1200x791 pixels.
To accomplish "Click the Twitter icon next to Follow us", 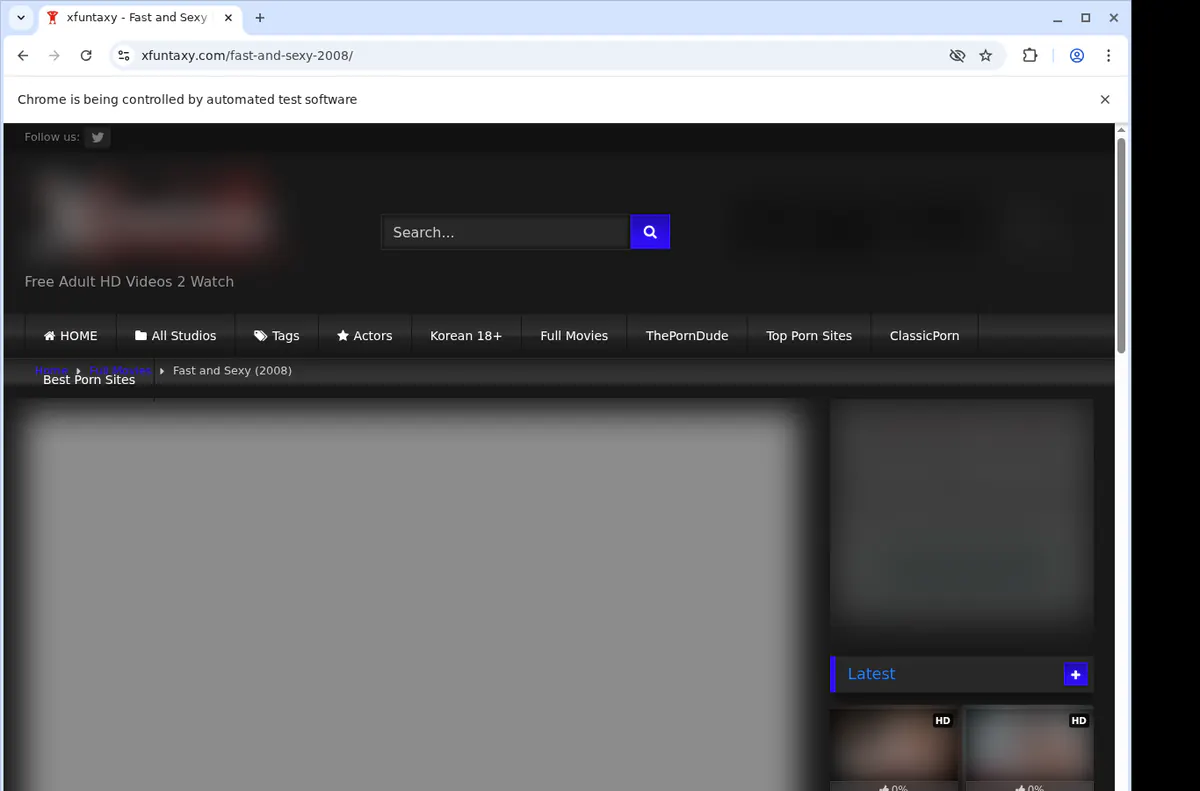I will [x=97, y=138].
